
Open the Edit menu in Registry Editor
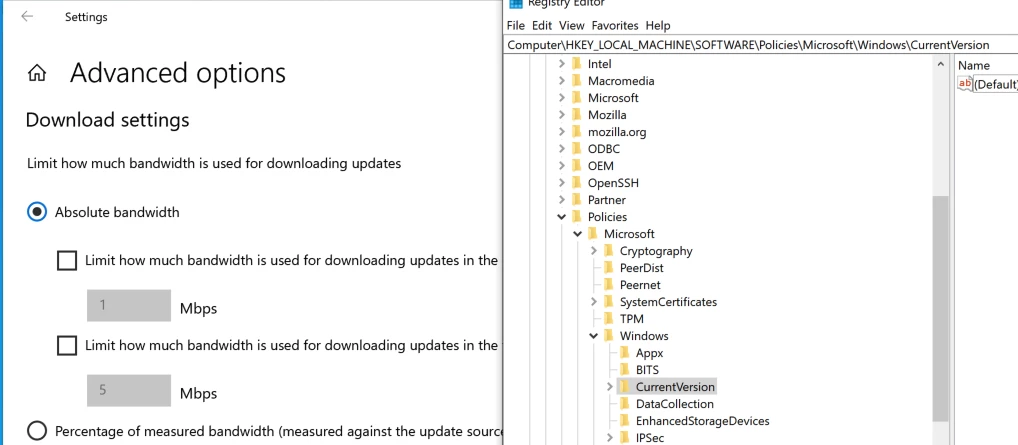point(541,25)
